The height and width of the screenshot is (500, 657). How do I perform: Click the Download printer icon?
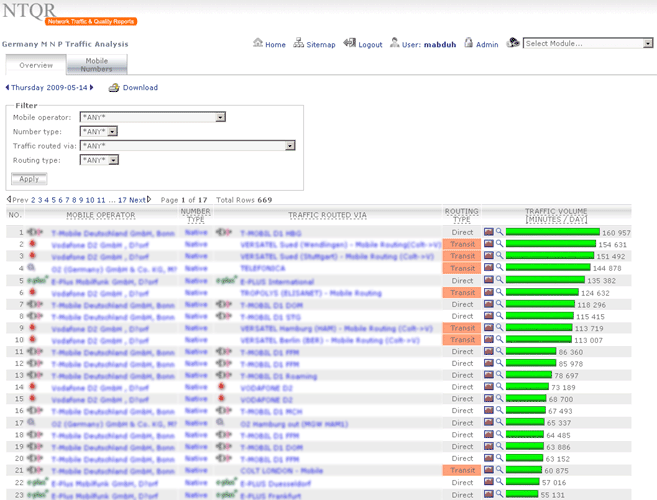114,87
